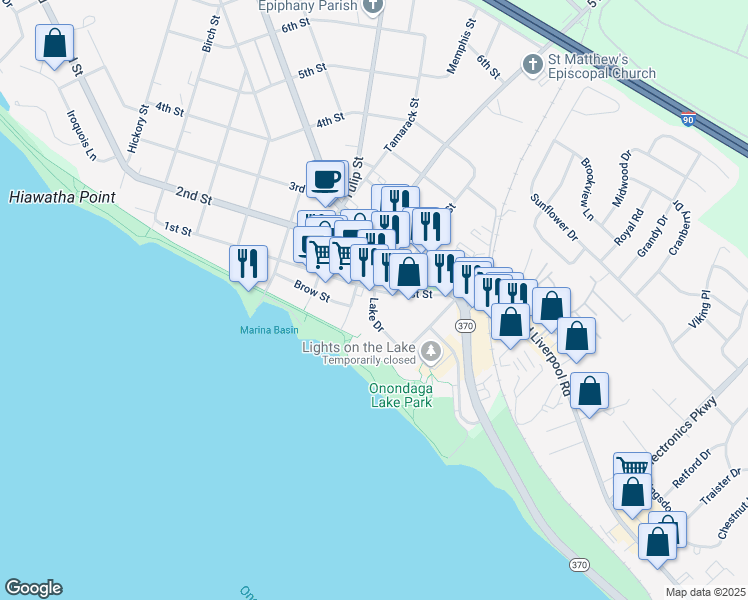Click the Hickory St street label

pyautogui.click(x=137, y=129)
